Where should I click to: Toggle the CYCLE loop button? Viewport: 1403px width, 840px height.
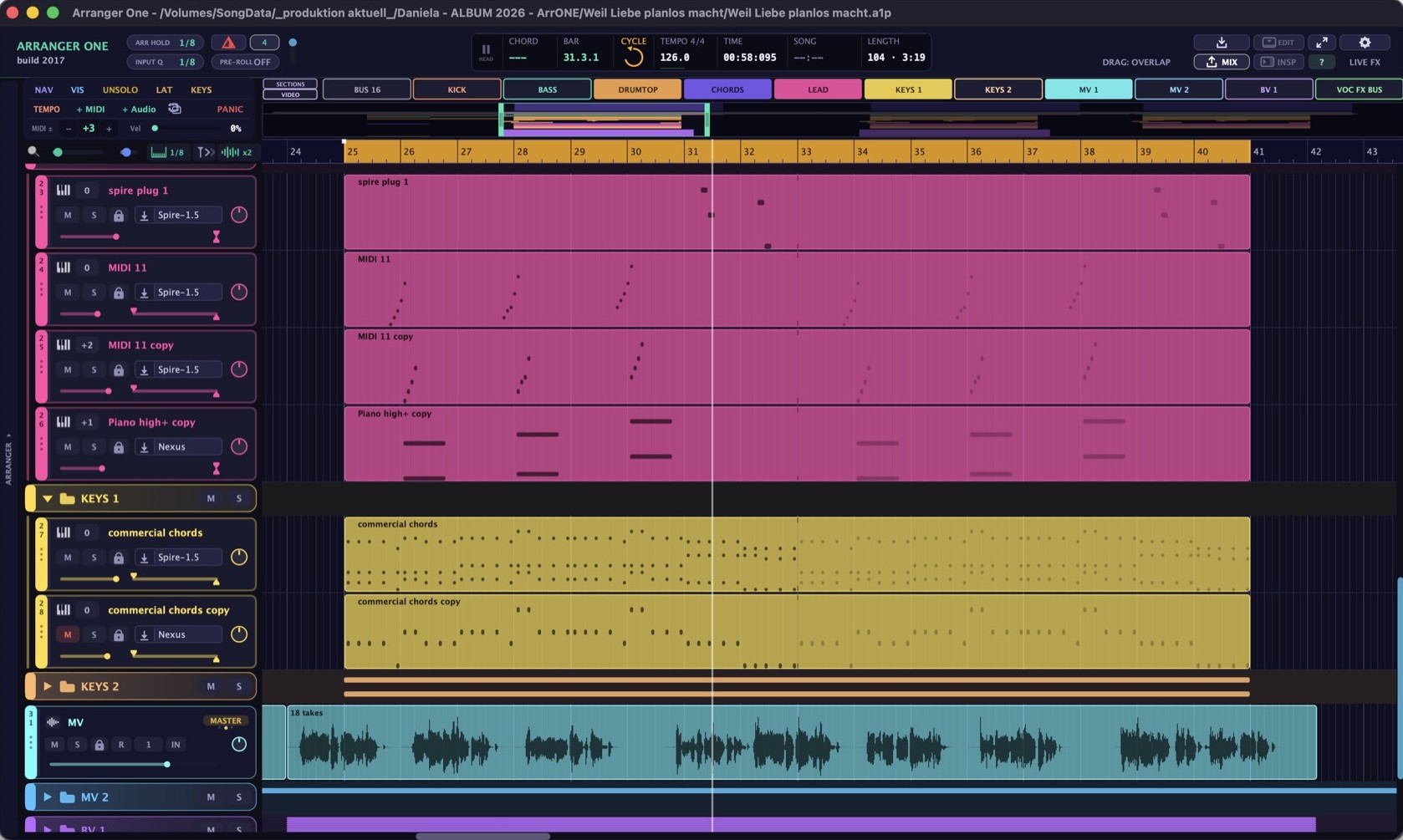click(x=633, y=52)
